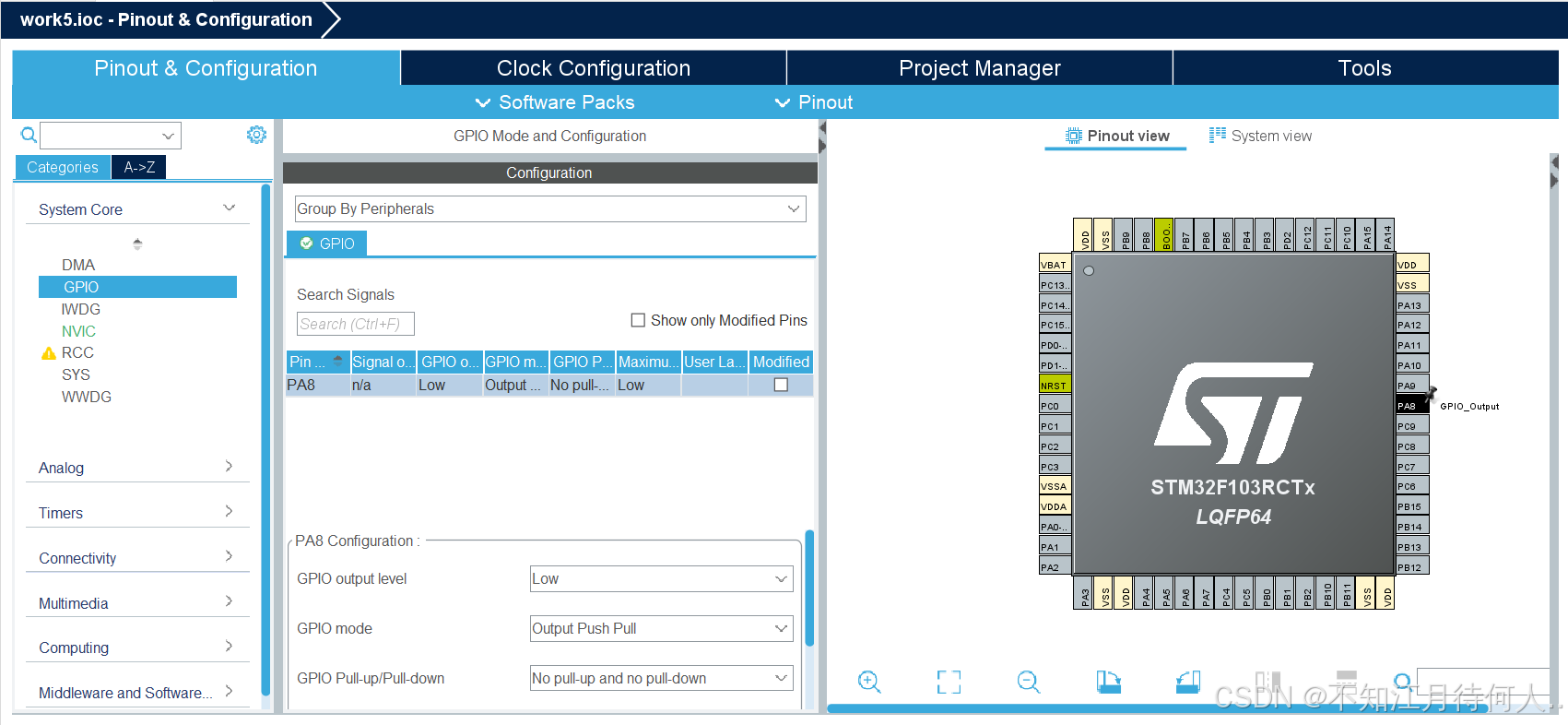Open the Tools tab
Screen dimensions: 1568x725
coord(1365,68)
